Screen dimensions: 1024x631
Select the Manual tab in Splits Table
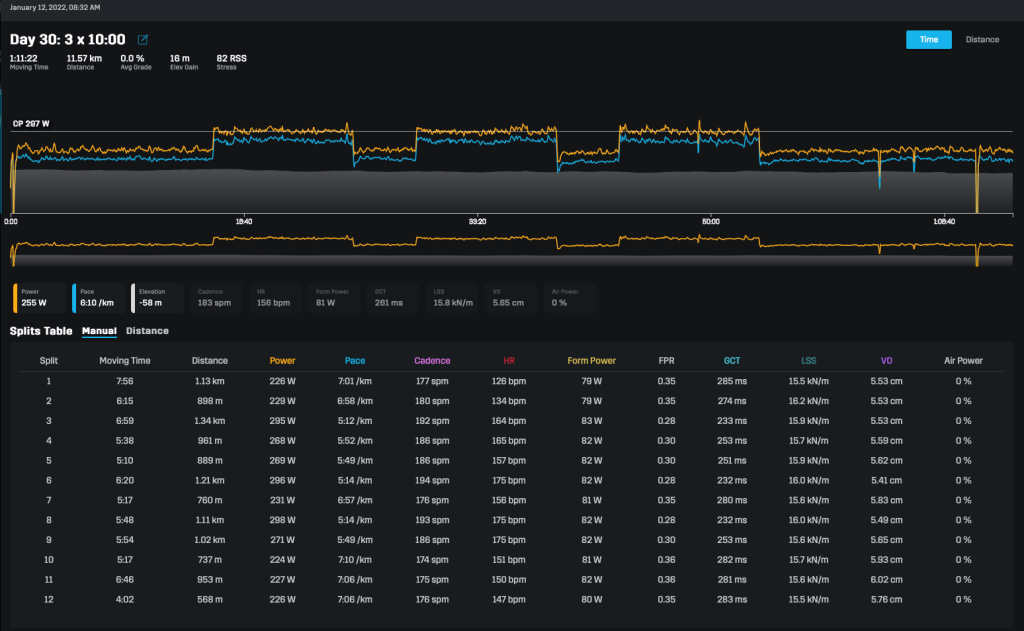[99, 331]
